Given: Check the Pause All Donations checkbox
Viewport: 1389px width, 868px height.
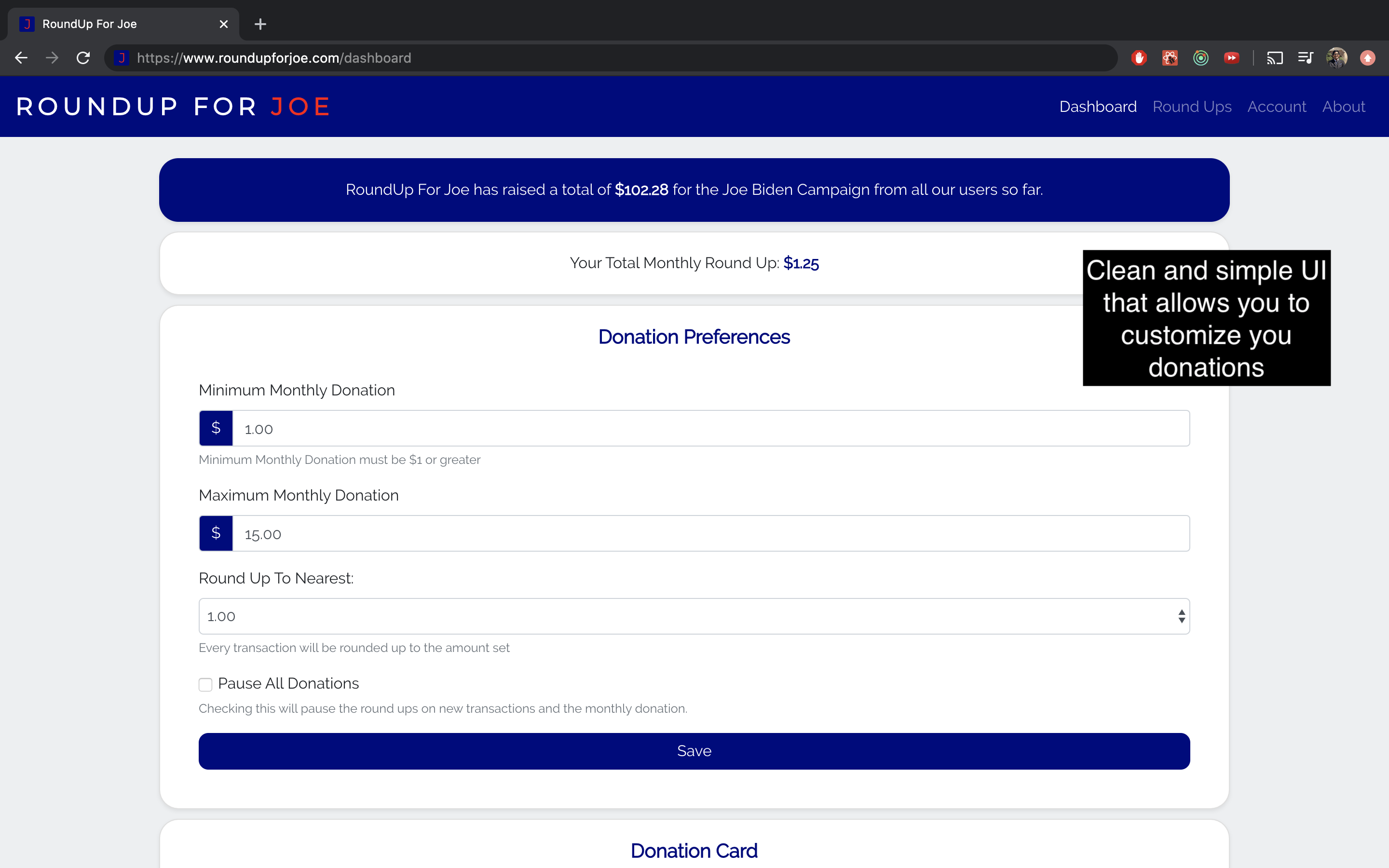Looking at the screenshot, I should 205,684.
